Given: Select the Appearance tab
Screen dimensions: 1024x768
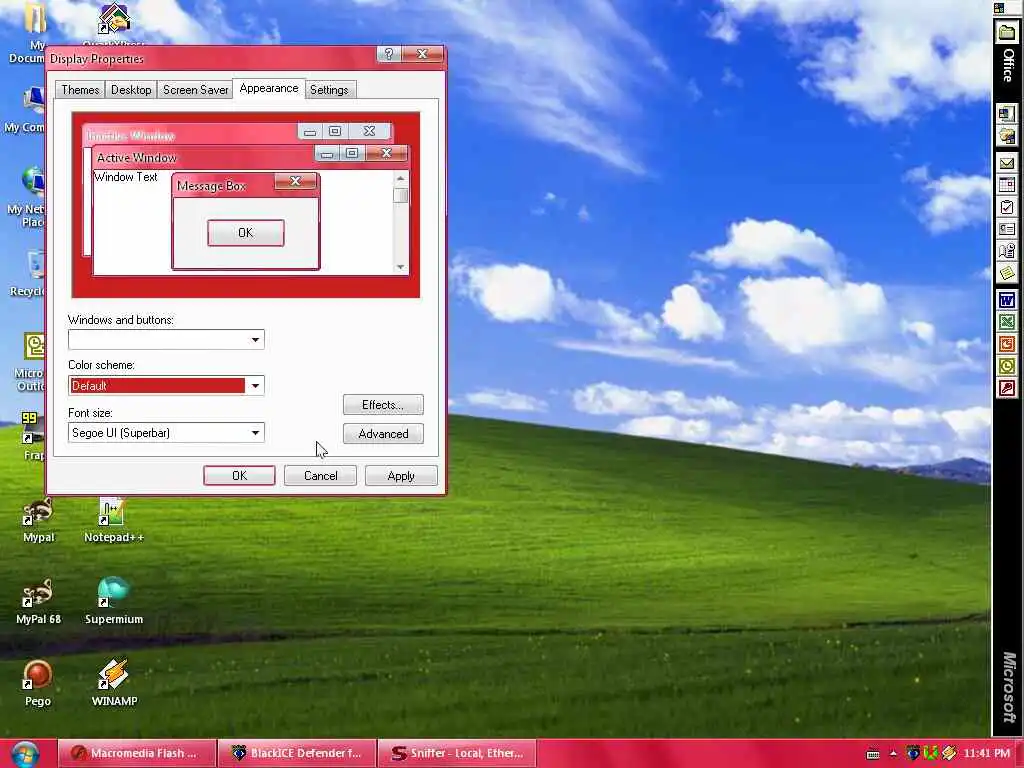Looking at the screenshot, I should [x=268, y=88].
